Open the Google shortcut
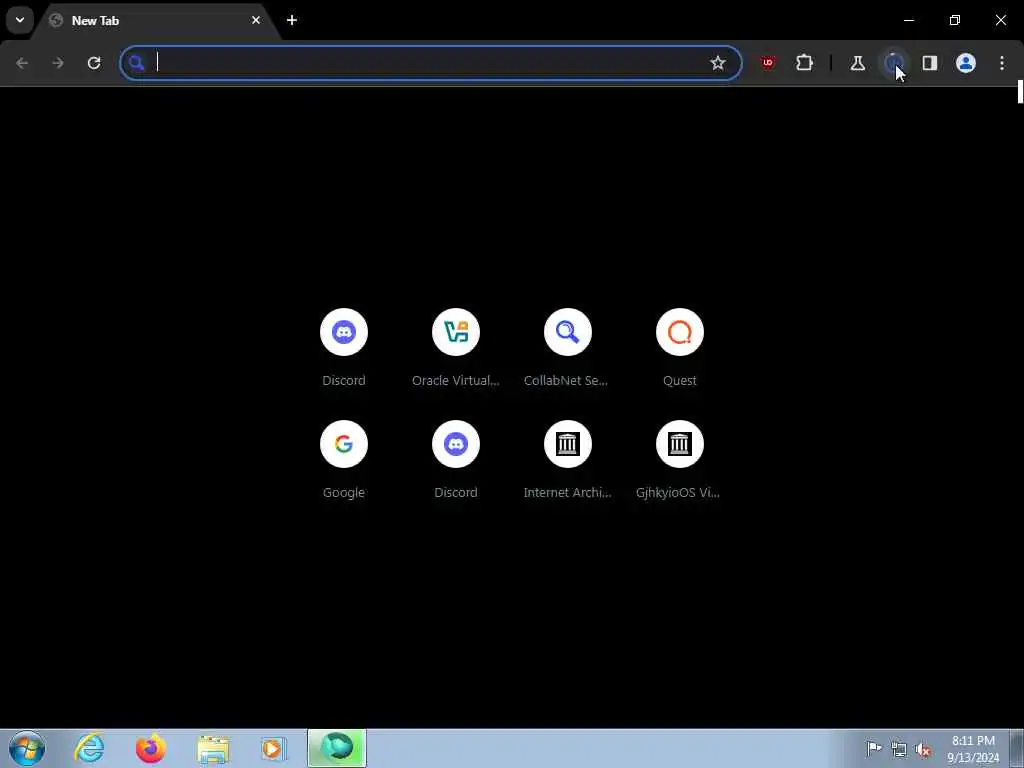The width and height of the screenshot is (1024, 768). click(x=344, y=460)
